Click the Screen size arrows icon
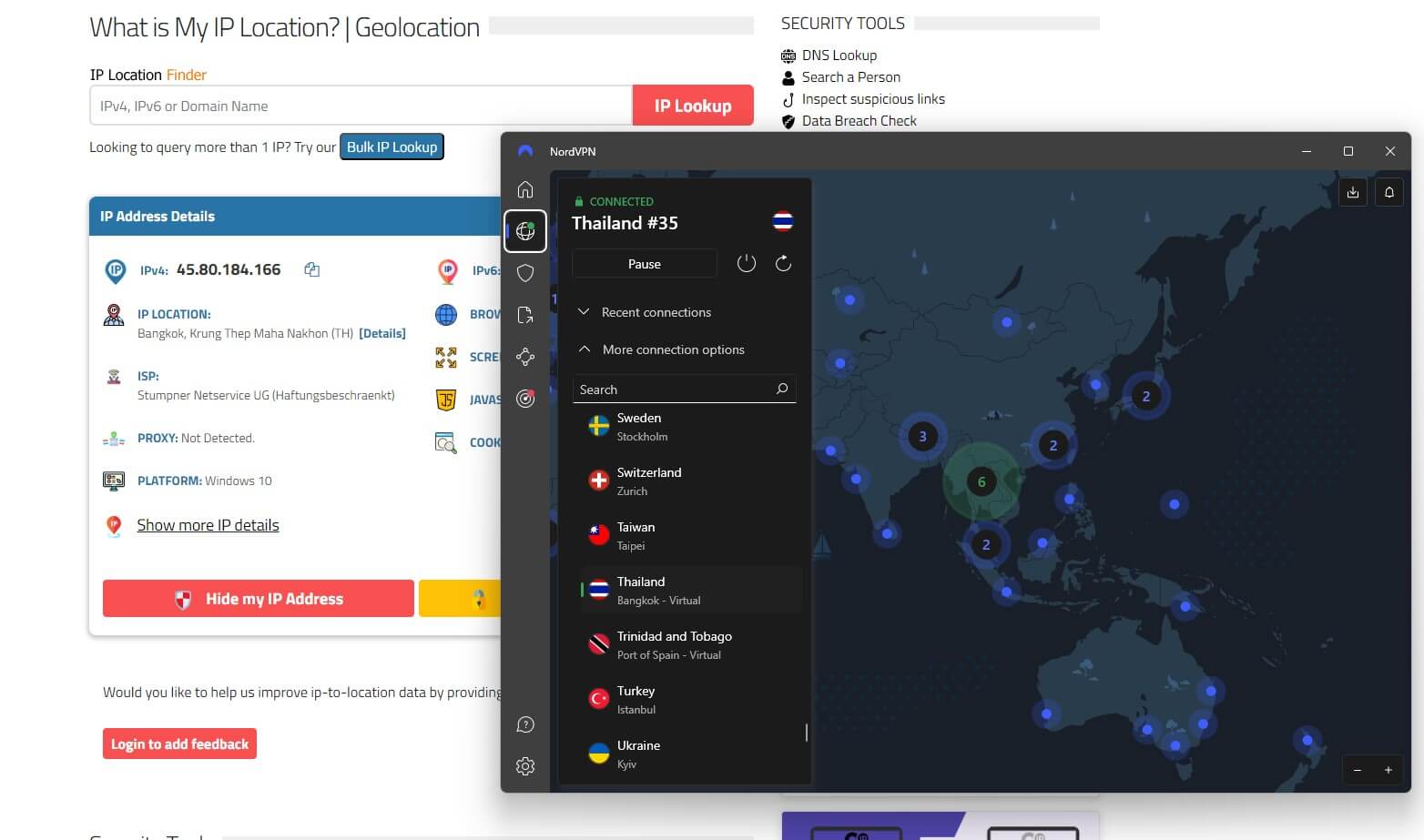The height and width of the screenshot is (840, 1424). [446, 358]
